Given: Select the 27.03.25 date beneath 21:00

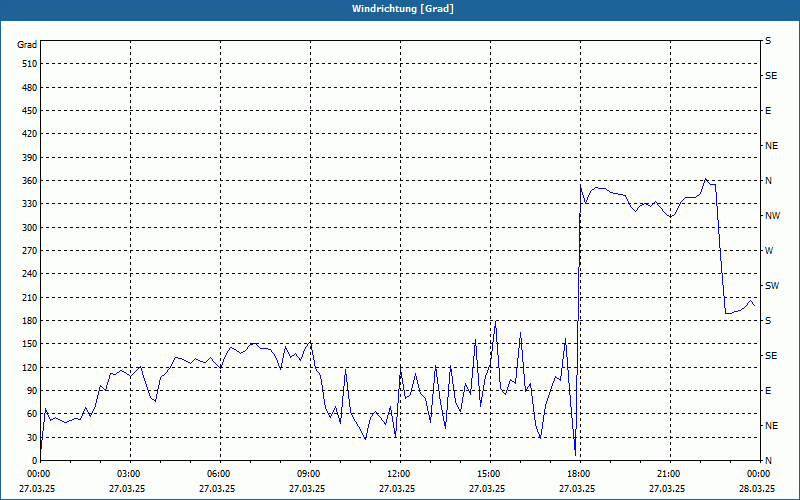Looking at the screenshot, I should click(667, 488).
